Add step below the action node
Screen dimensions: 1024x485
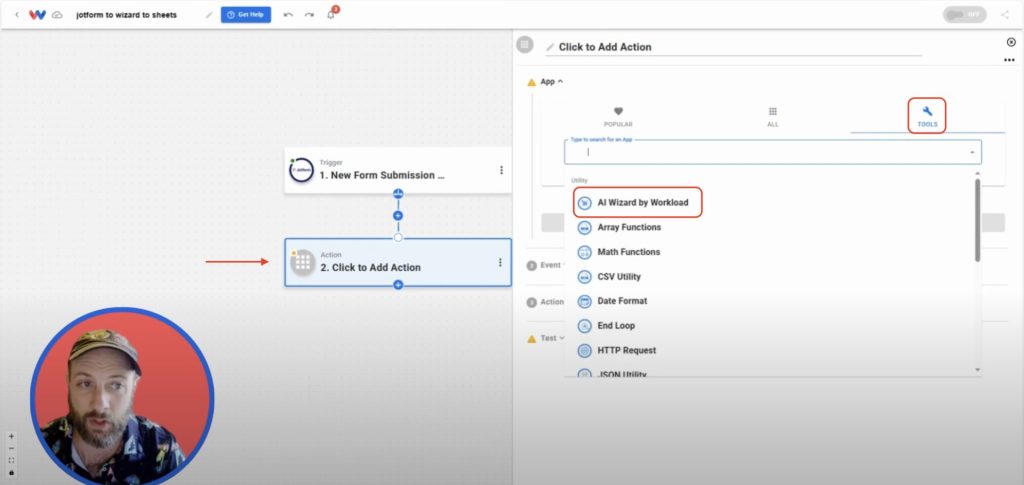[x=398, y=285]
